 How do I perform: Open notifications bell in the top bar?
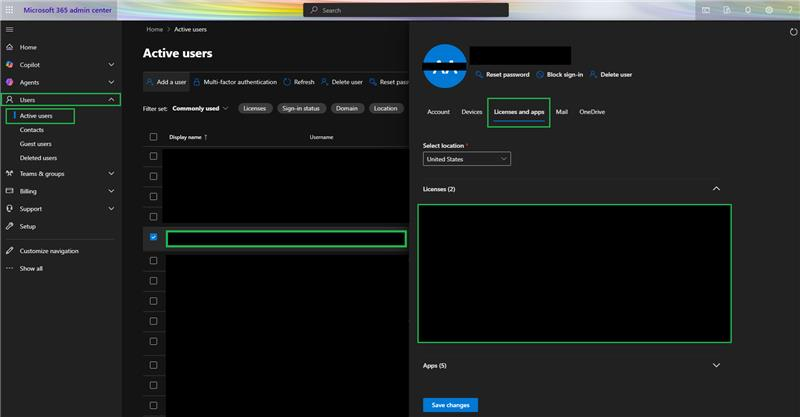coord(748,10)
